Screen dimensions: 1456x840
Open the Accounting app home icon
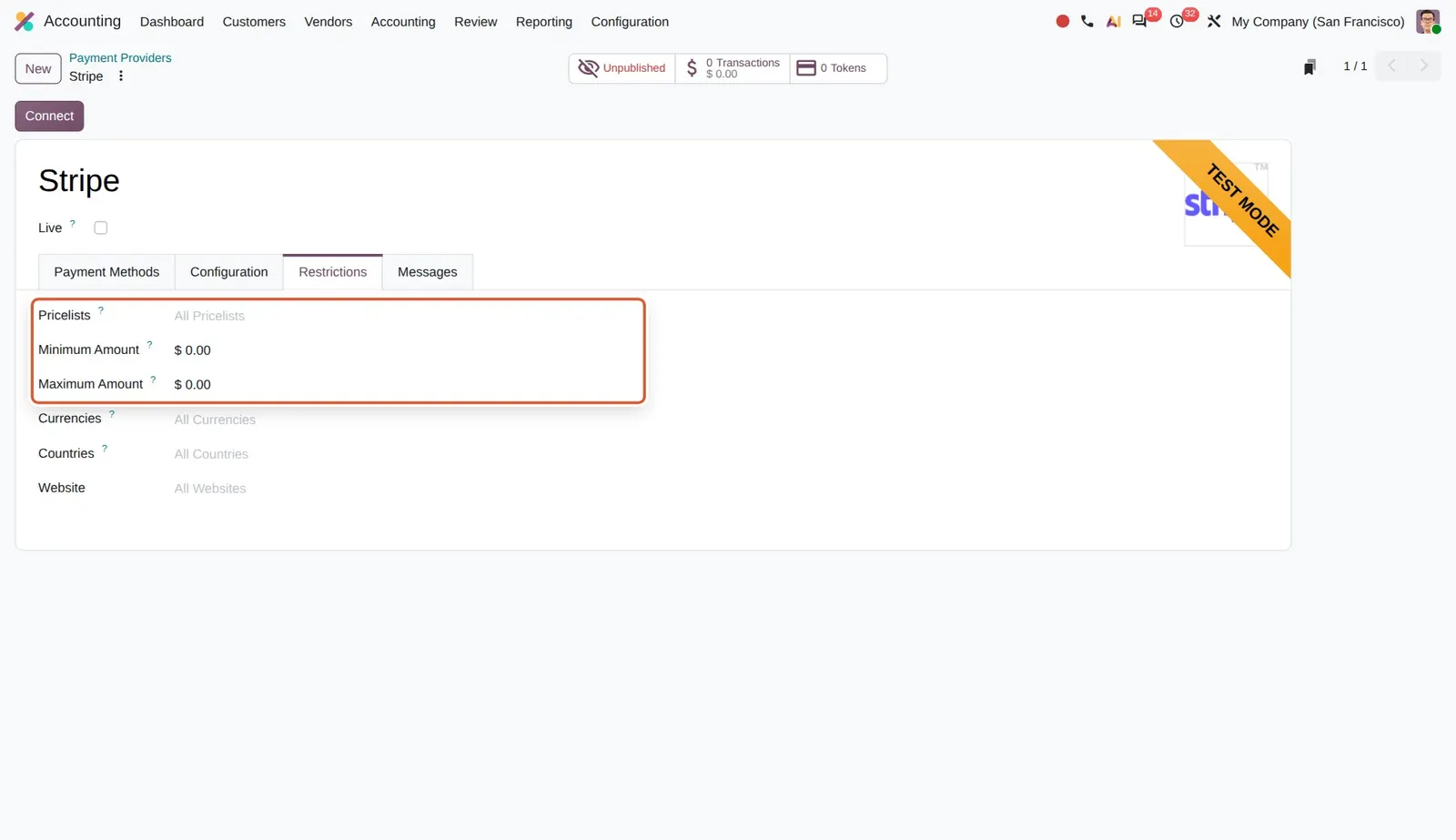point(25,21)
